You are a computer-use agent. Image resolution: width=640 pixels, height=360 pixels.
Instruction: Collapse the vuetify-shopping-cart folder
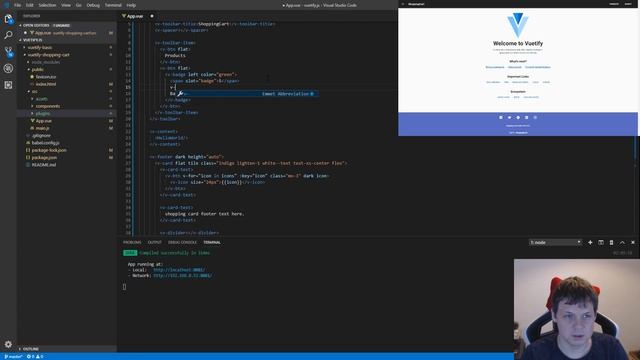point(48,55)
